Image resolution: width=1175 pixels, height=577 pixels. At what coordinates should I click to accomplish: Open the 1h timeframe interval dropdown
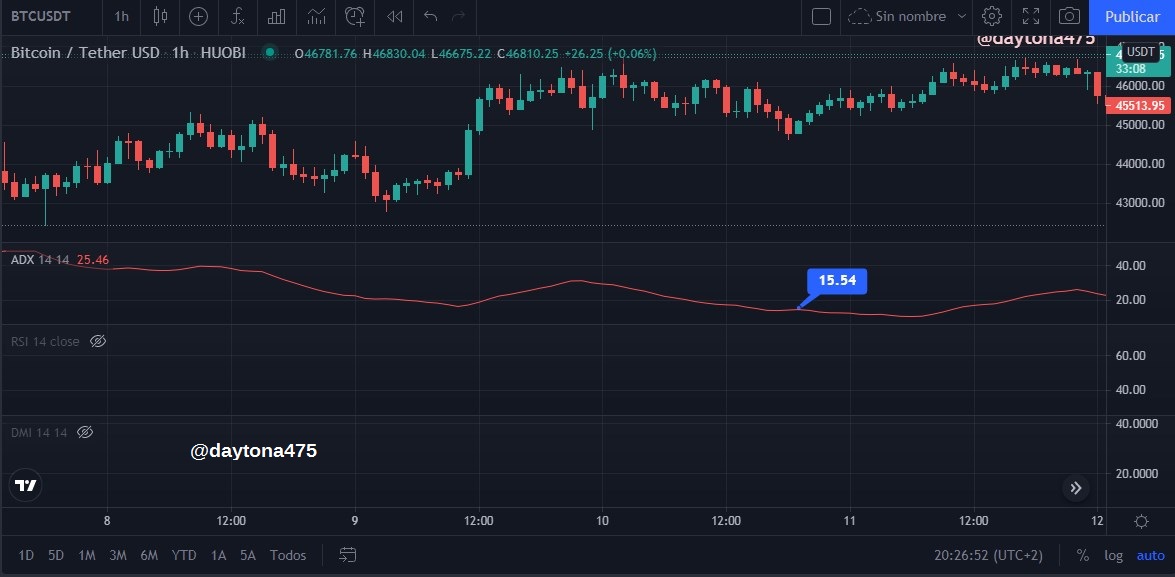click(x=121, y=16)
